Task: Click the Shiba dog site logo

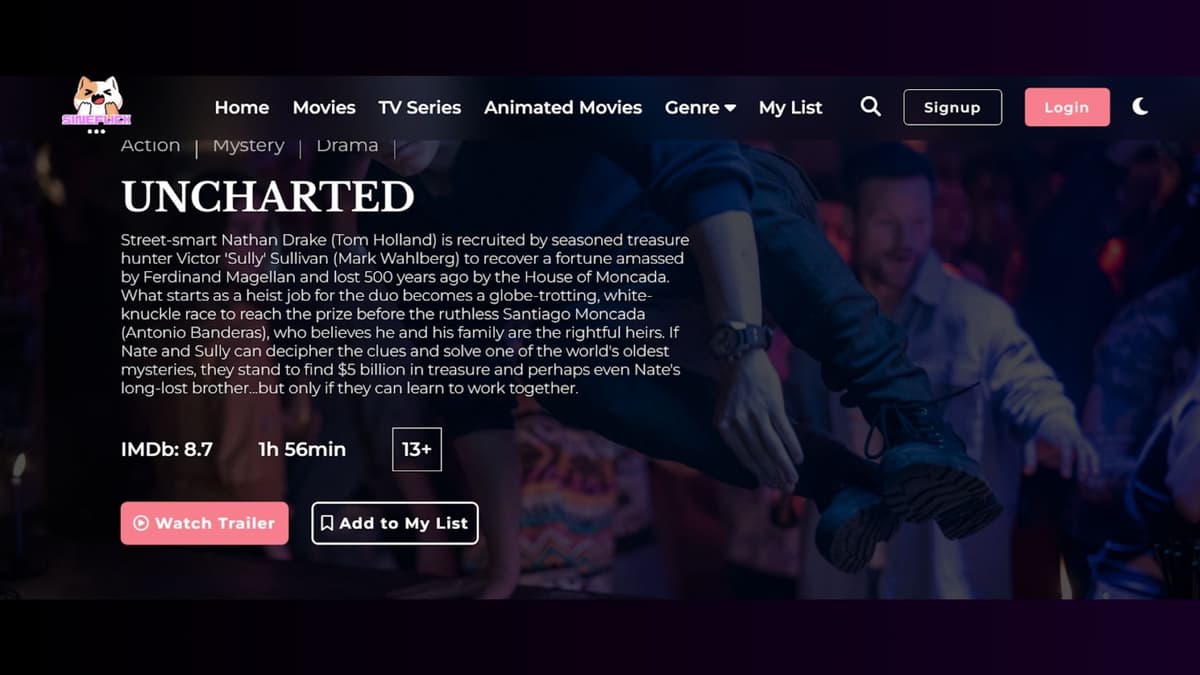Action: 97,101
